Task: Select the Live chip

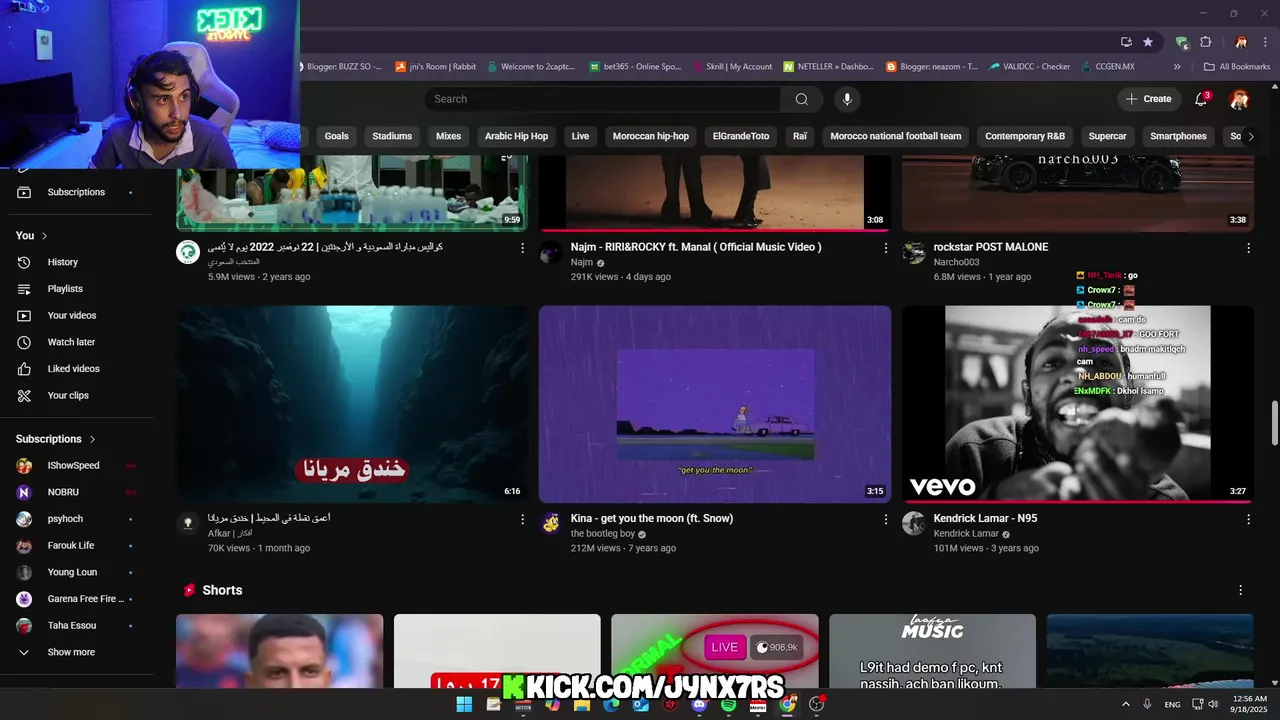Action: coord(580,136)
